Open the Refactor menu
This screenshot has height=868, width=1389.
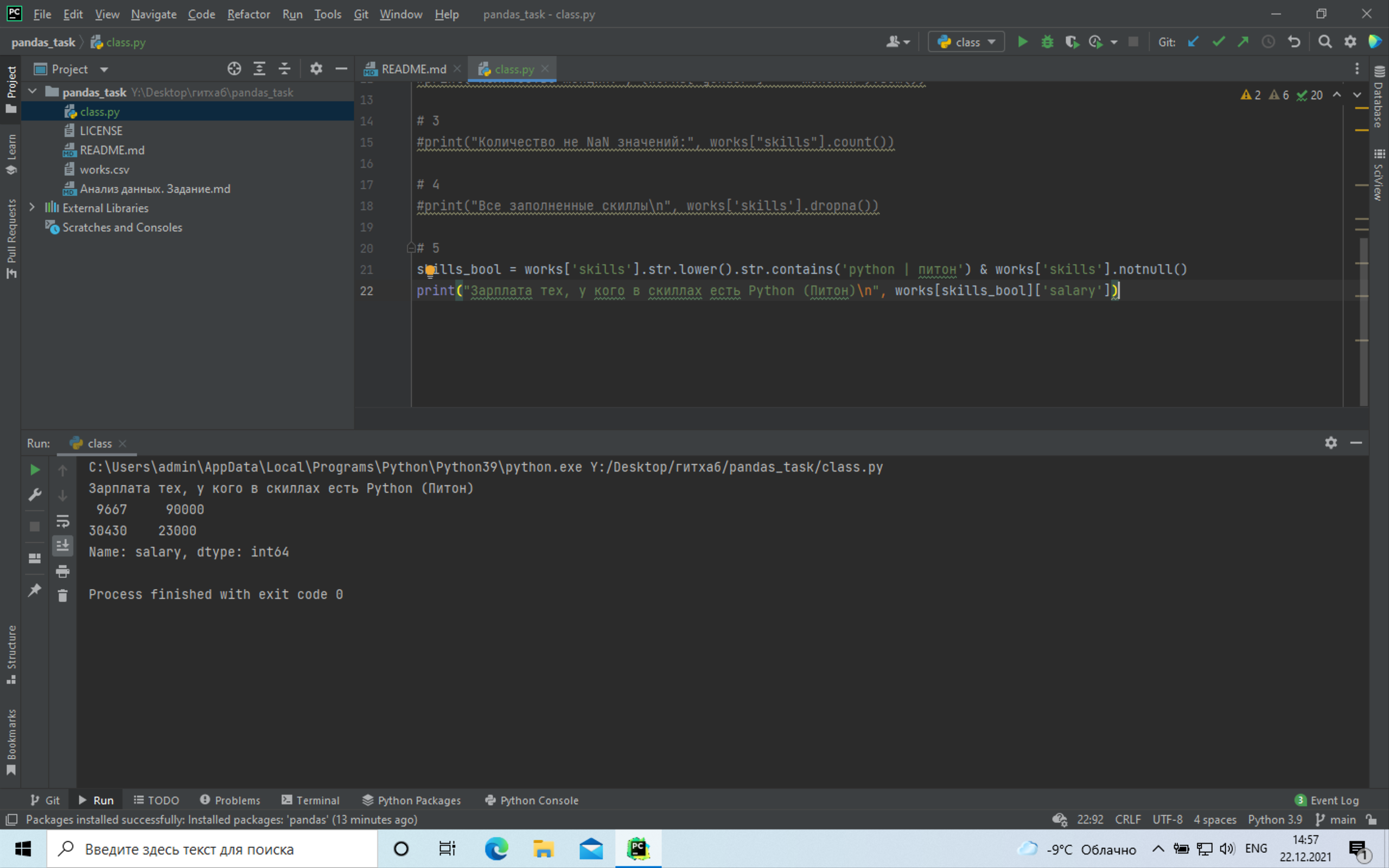(x=248, y=14)
